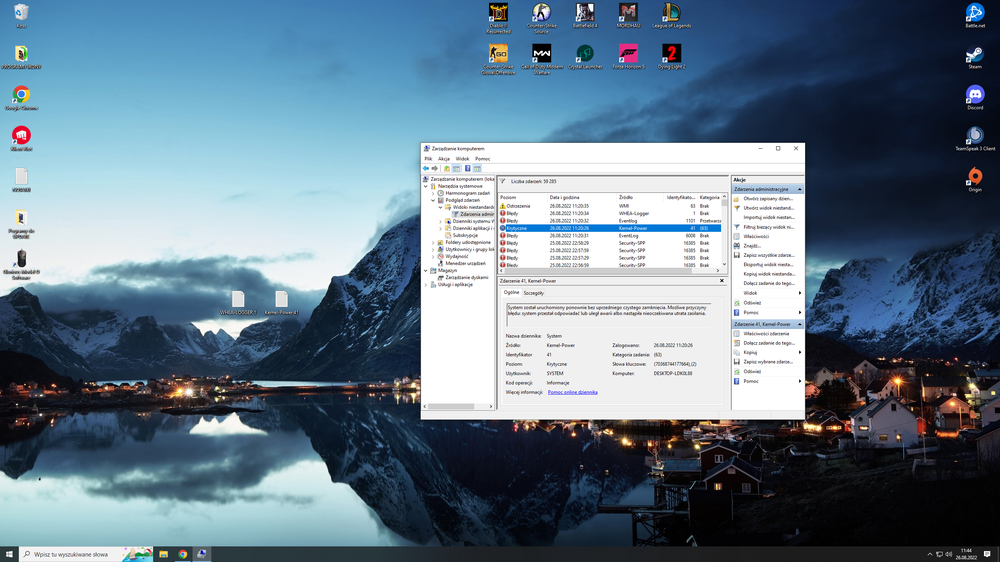
Task: Open the Plik menu
Action: click(428, 159)
